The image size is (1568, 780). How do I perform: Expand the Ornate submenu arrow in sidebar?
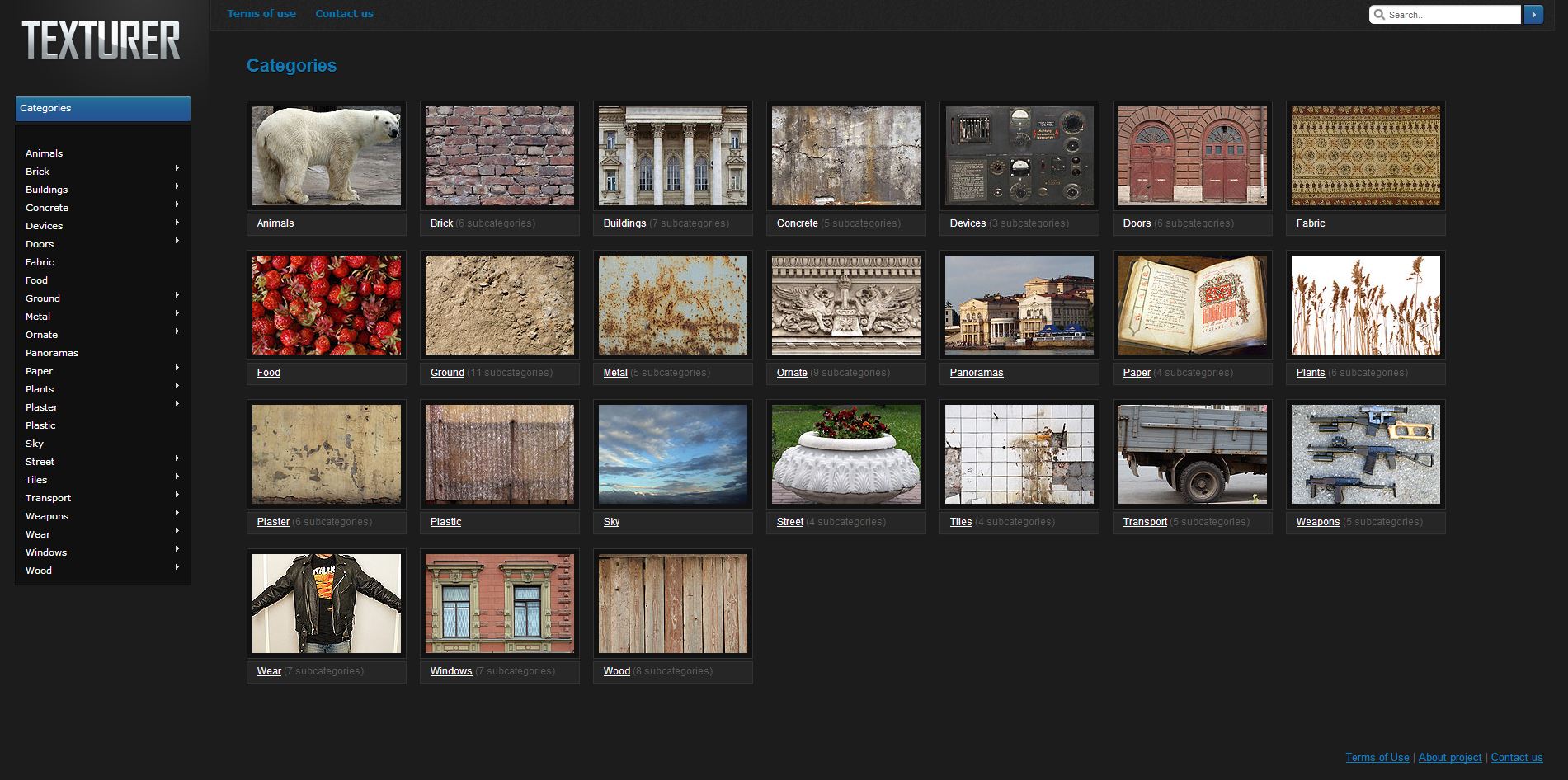tap(177, 331)
